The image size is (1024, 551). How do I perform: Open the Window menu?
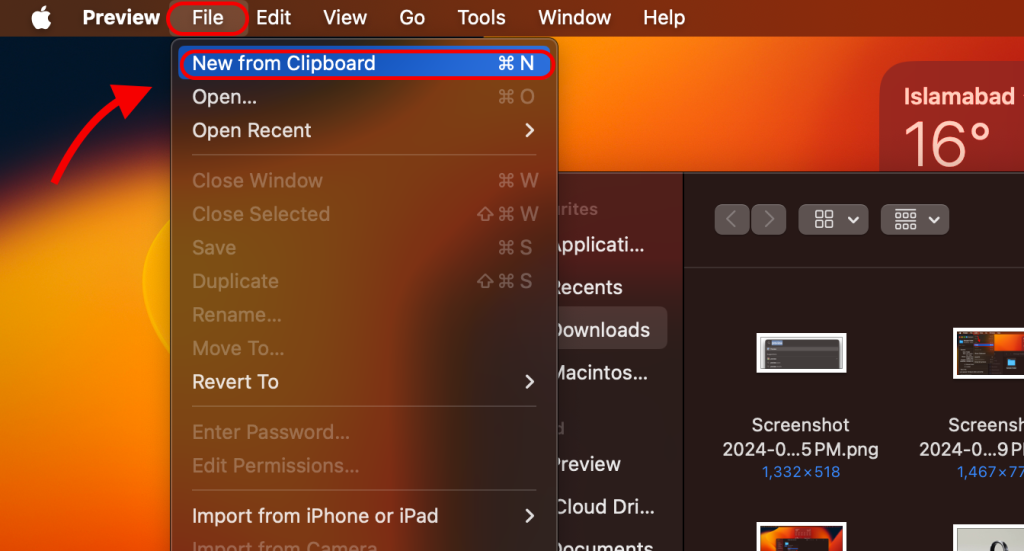click(574, 18)
